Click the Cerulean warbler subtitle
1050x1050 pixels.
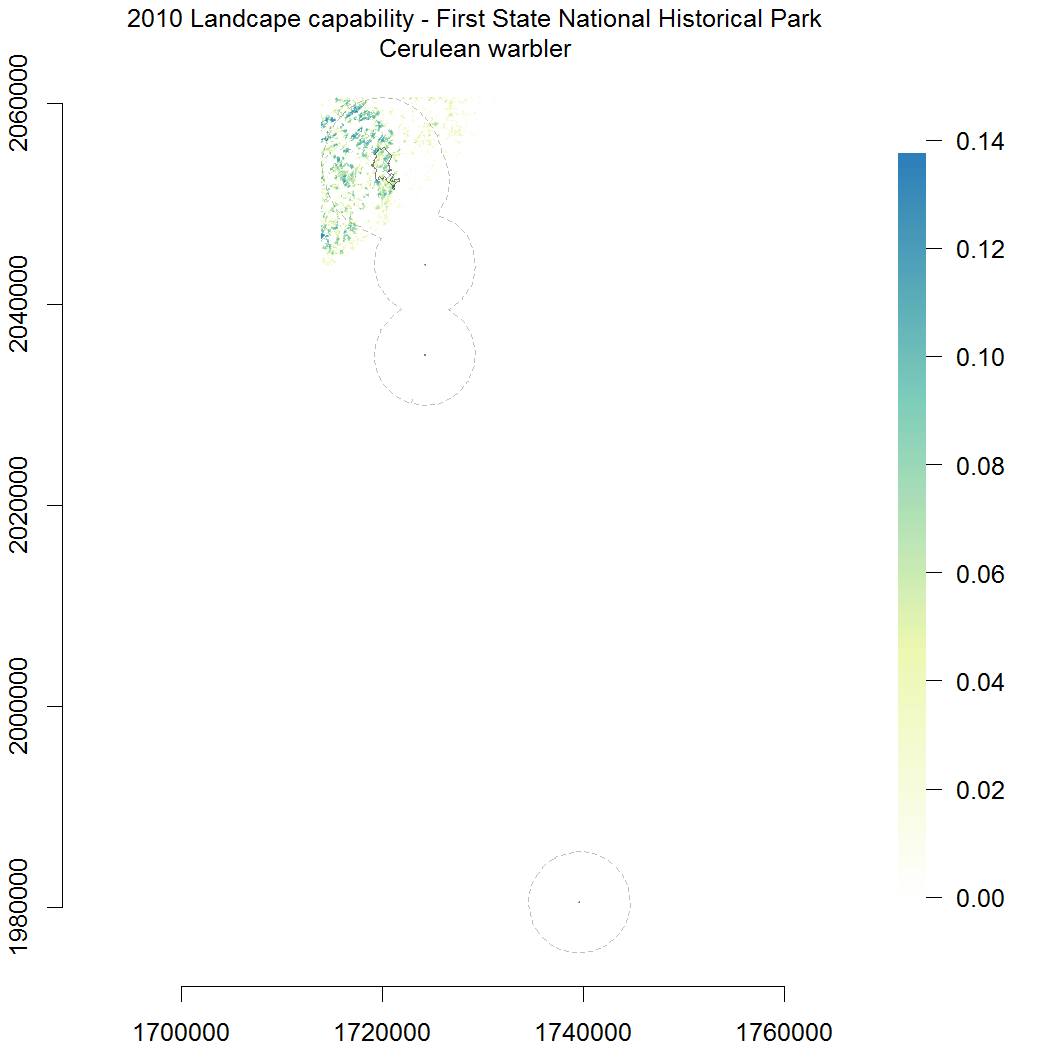point(474,49)
